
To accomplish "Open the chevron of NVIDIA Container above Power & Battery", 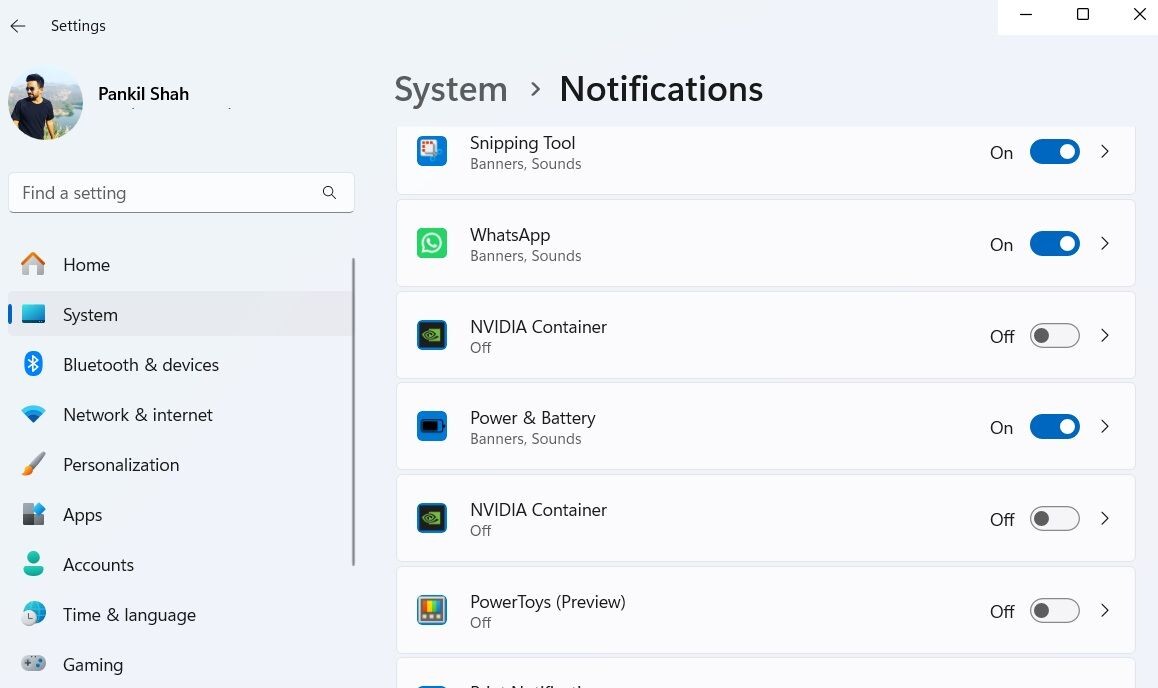I will 1105,335.
